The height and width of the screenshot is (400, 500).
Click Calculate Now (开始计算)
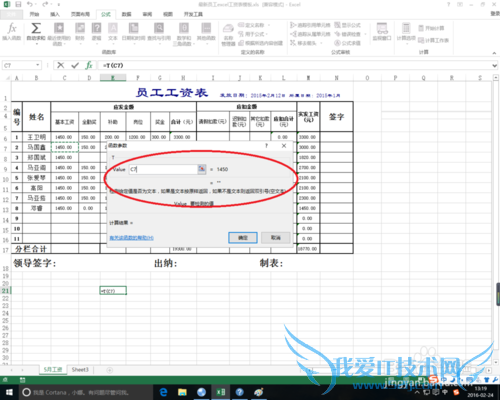431,28
